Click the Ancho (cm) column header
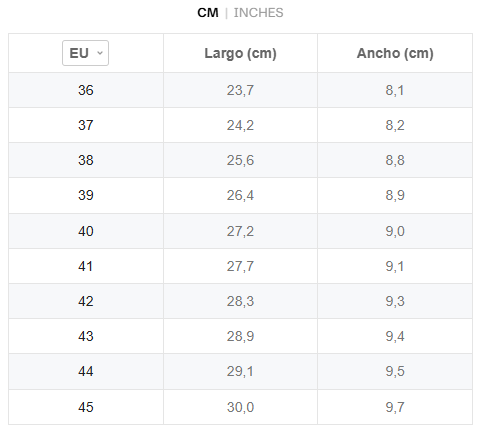This screenshot has height=432, width=482. click(395, 53)
